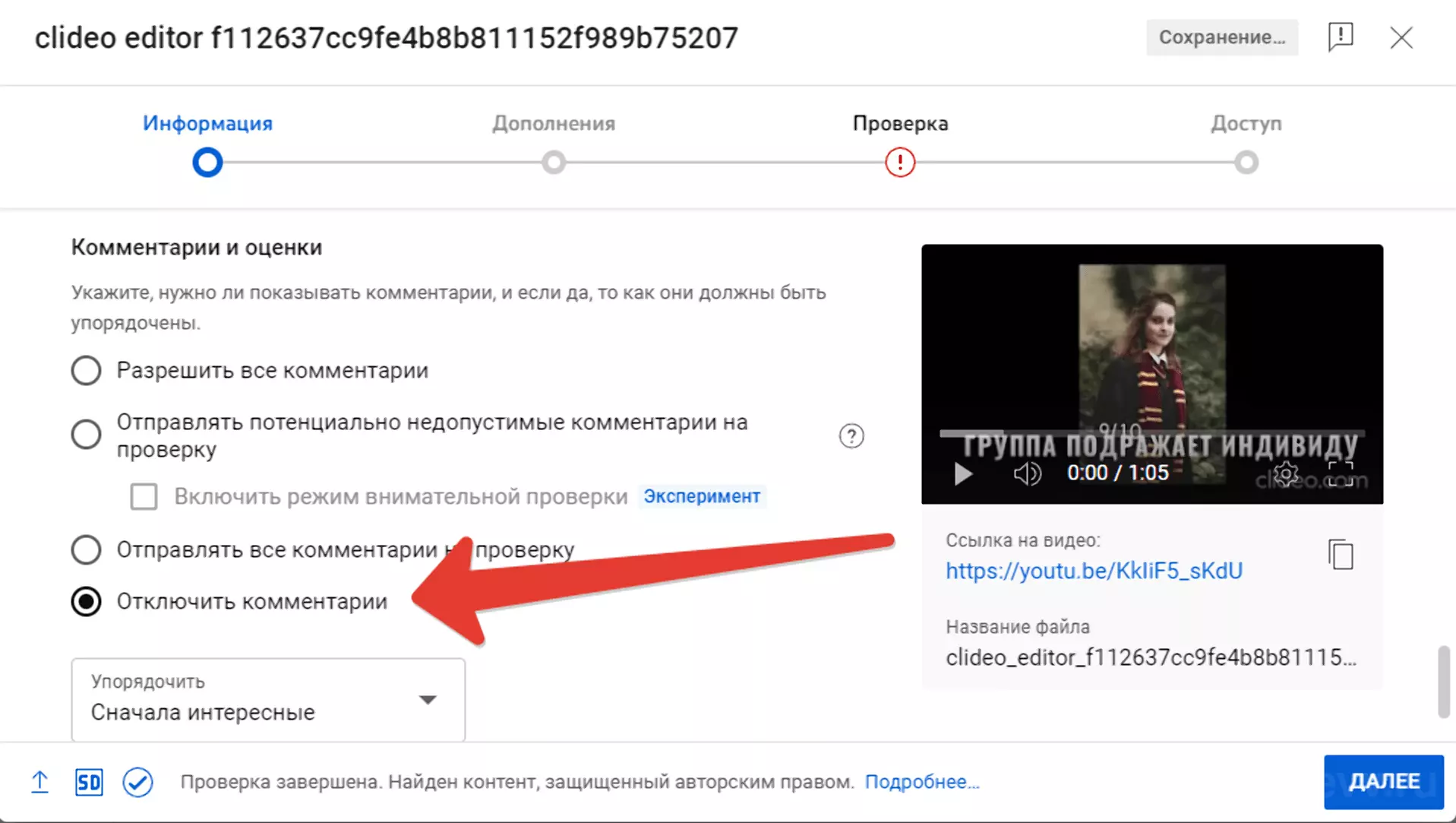Click the file name clideo_editor text
Screen dimensions: 1456x823
(1151, 657)
